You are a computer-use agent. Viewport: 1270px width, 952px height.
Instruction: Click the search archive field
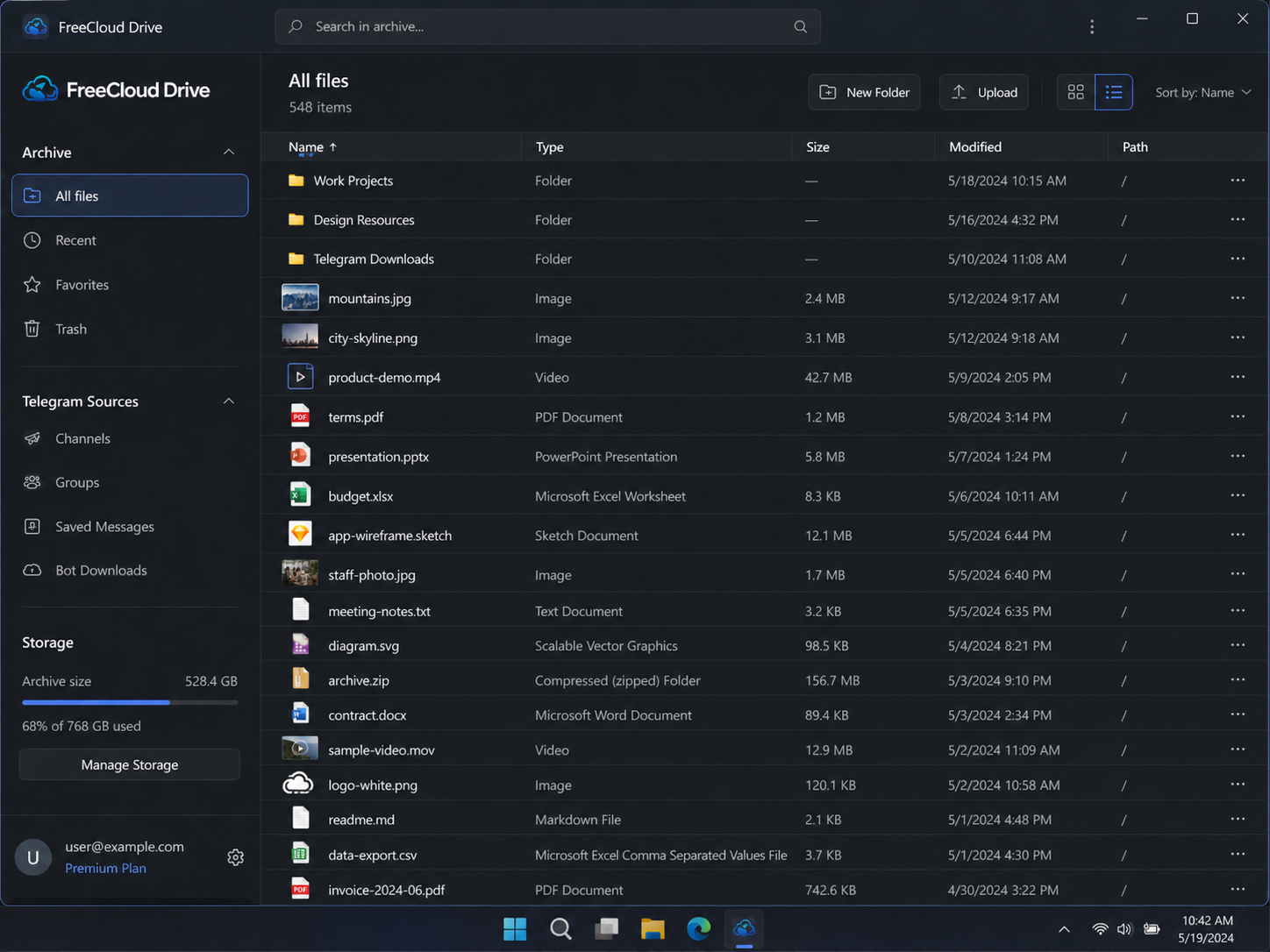click(548, 26)
